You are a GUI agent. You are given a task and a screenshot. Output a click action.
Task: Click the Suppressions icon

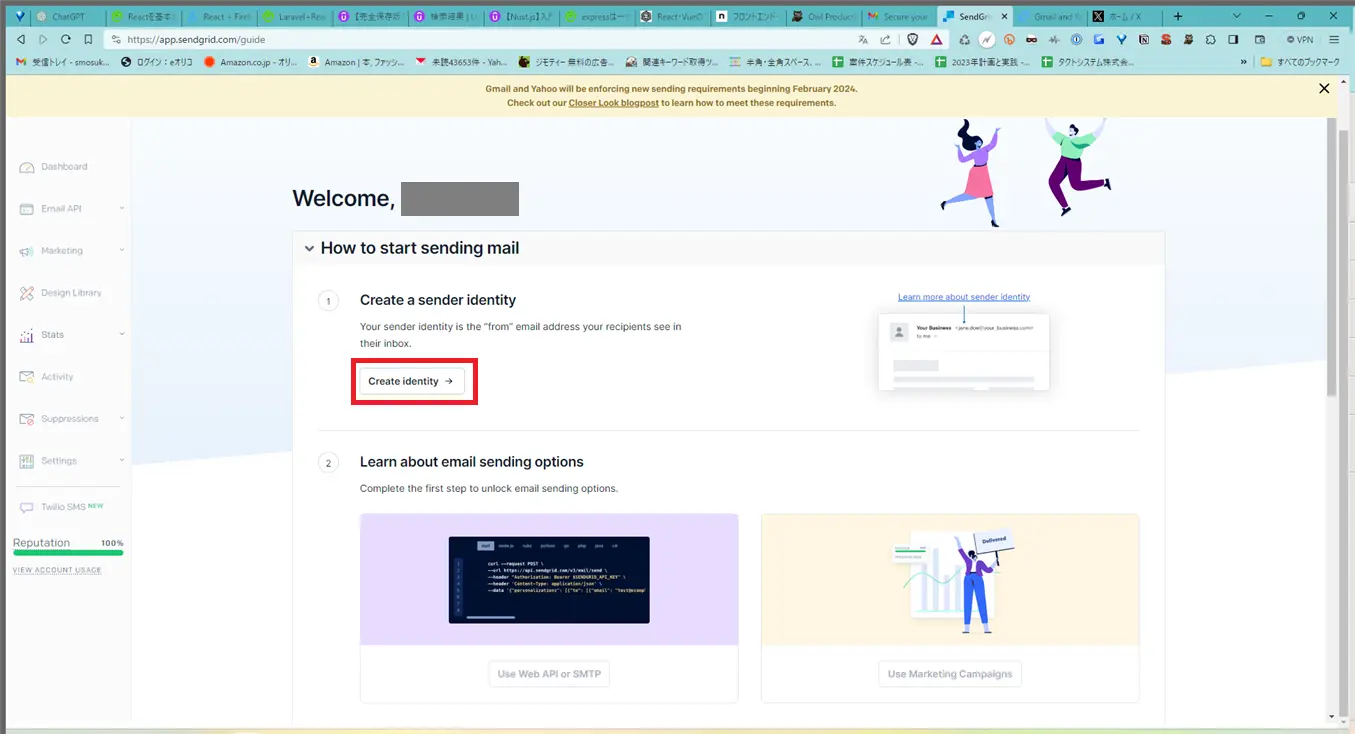(25, 418)
